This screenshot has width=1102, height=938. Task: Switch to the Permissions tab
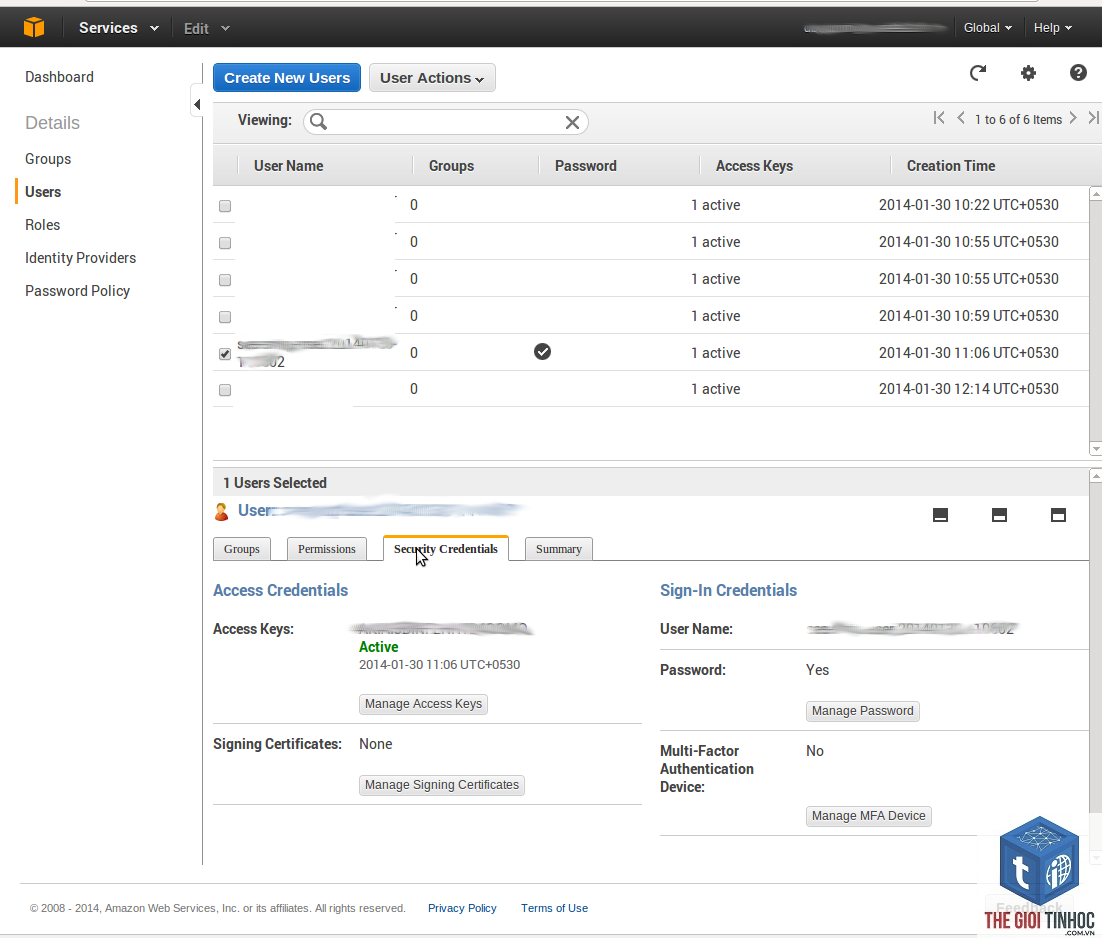click(327, 549)
